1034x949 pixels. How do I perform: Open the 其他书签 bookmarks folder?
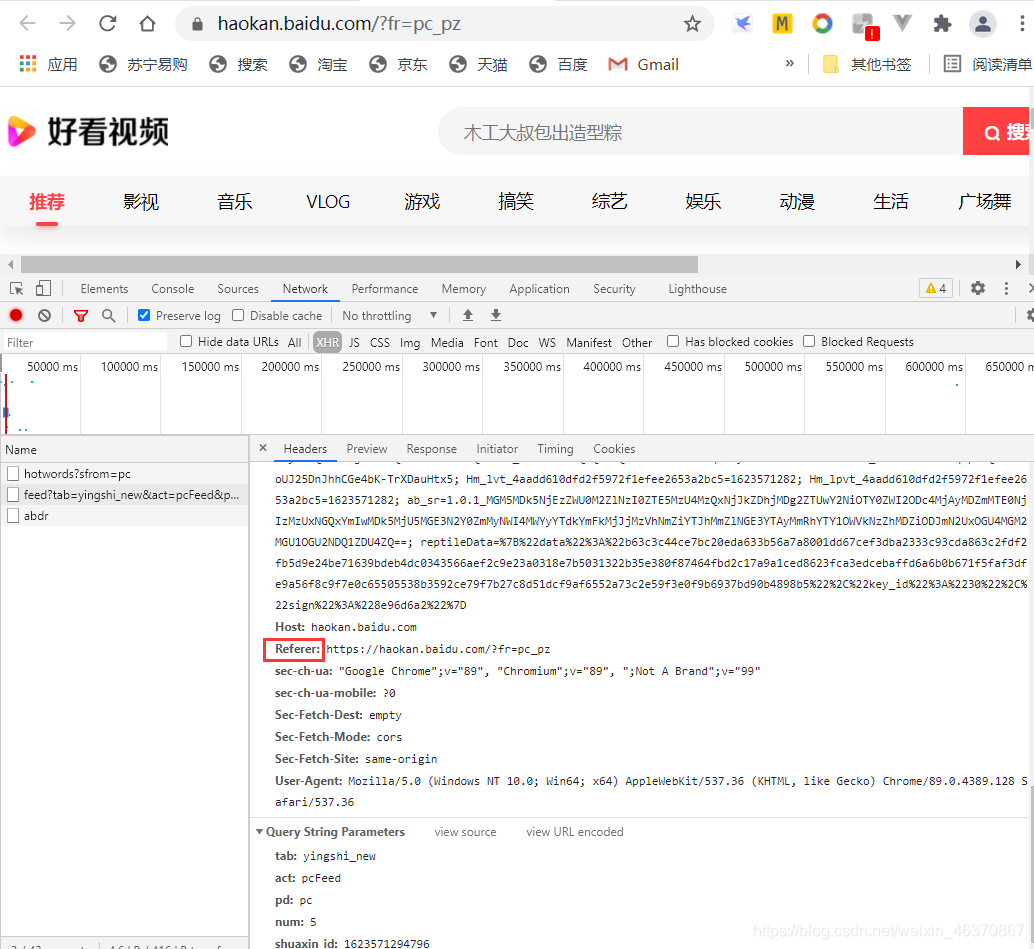[x=868, y=64]
